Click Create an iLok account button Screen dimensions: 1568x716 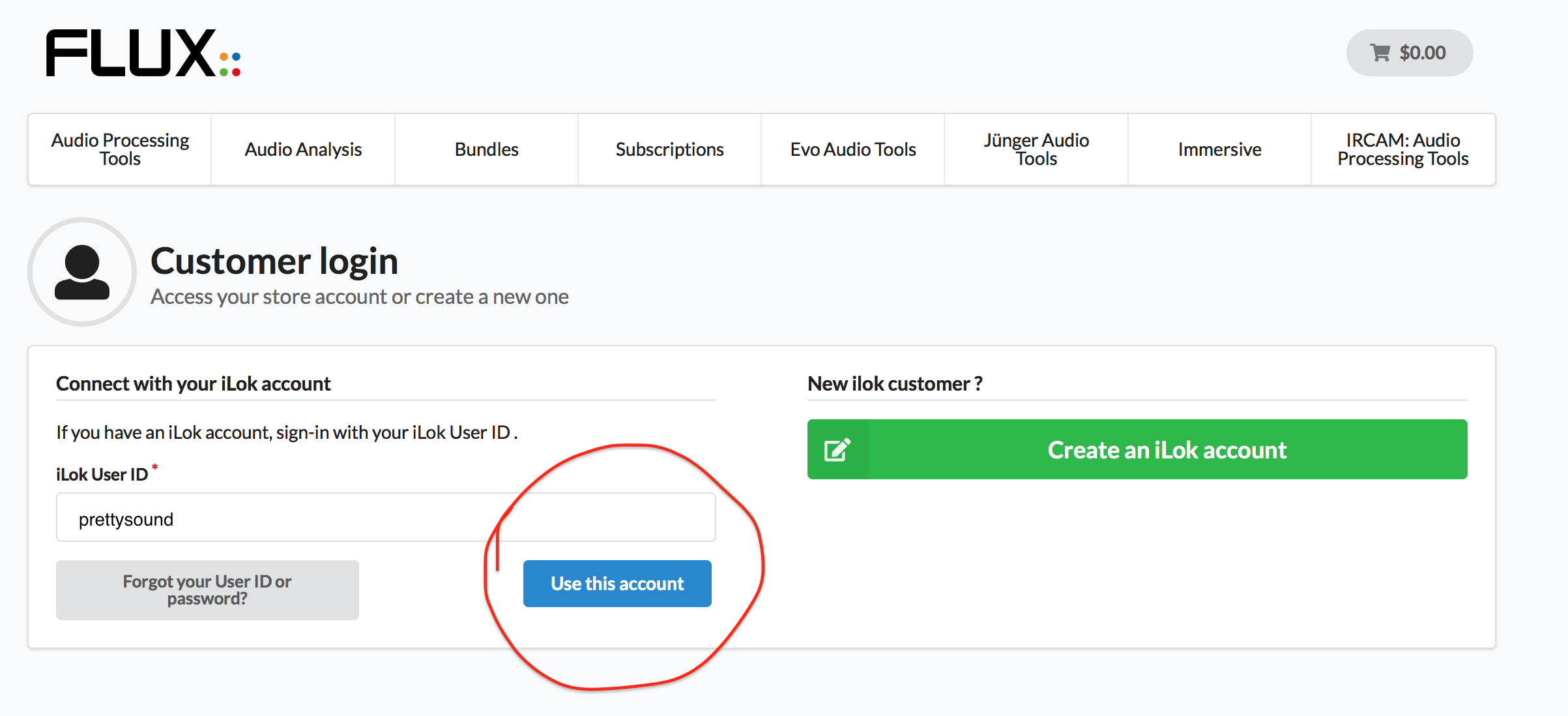(1137, 449)
